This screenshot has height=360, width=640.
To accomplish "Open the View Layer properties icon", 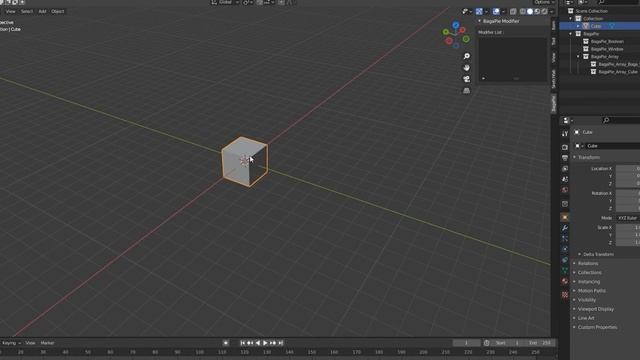I will pyautogui.click(x=565, y=169).
